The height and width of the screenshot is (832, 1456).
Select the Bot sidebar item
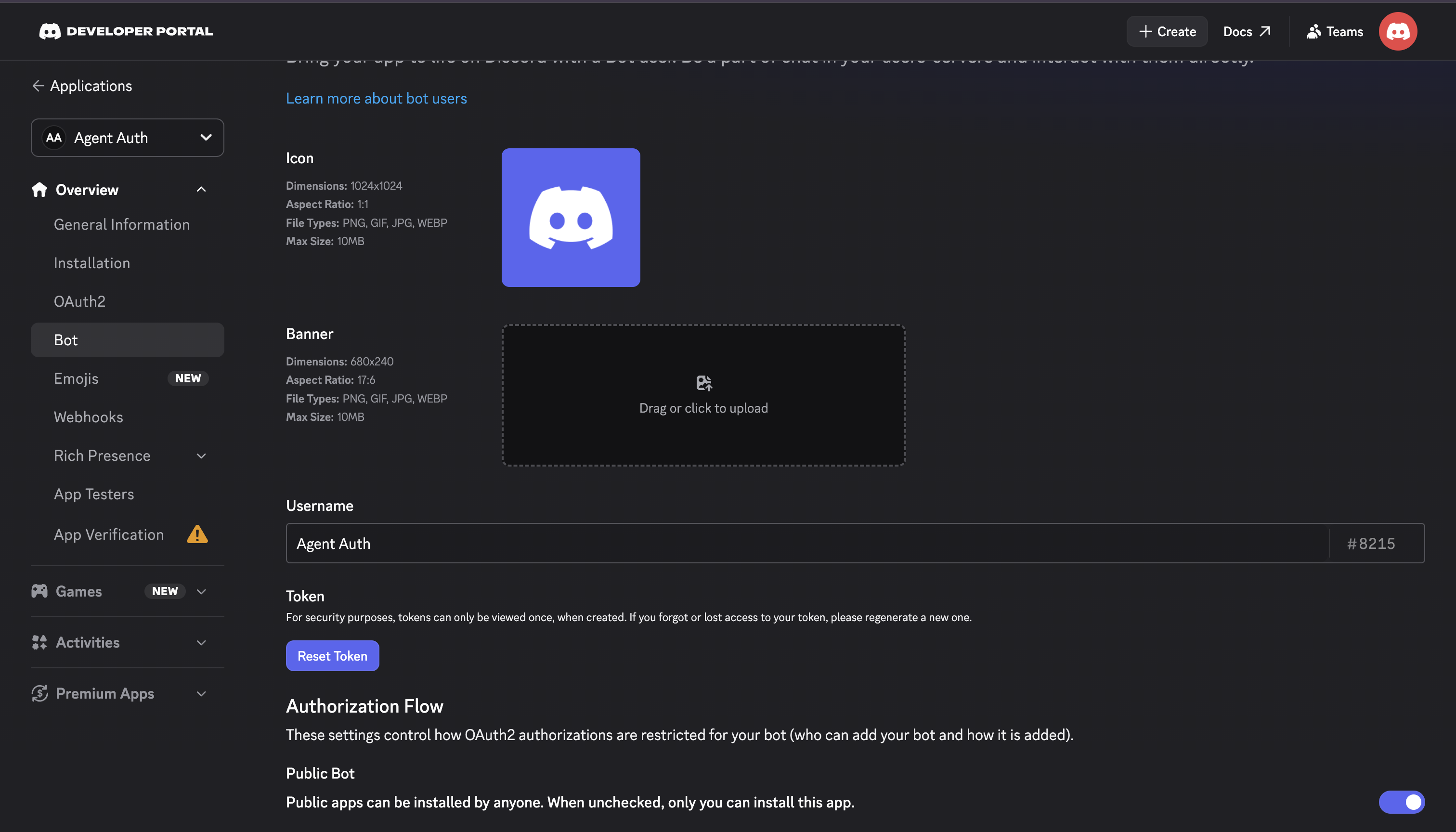[128, 340]
